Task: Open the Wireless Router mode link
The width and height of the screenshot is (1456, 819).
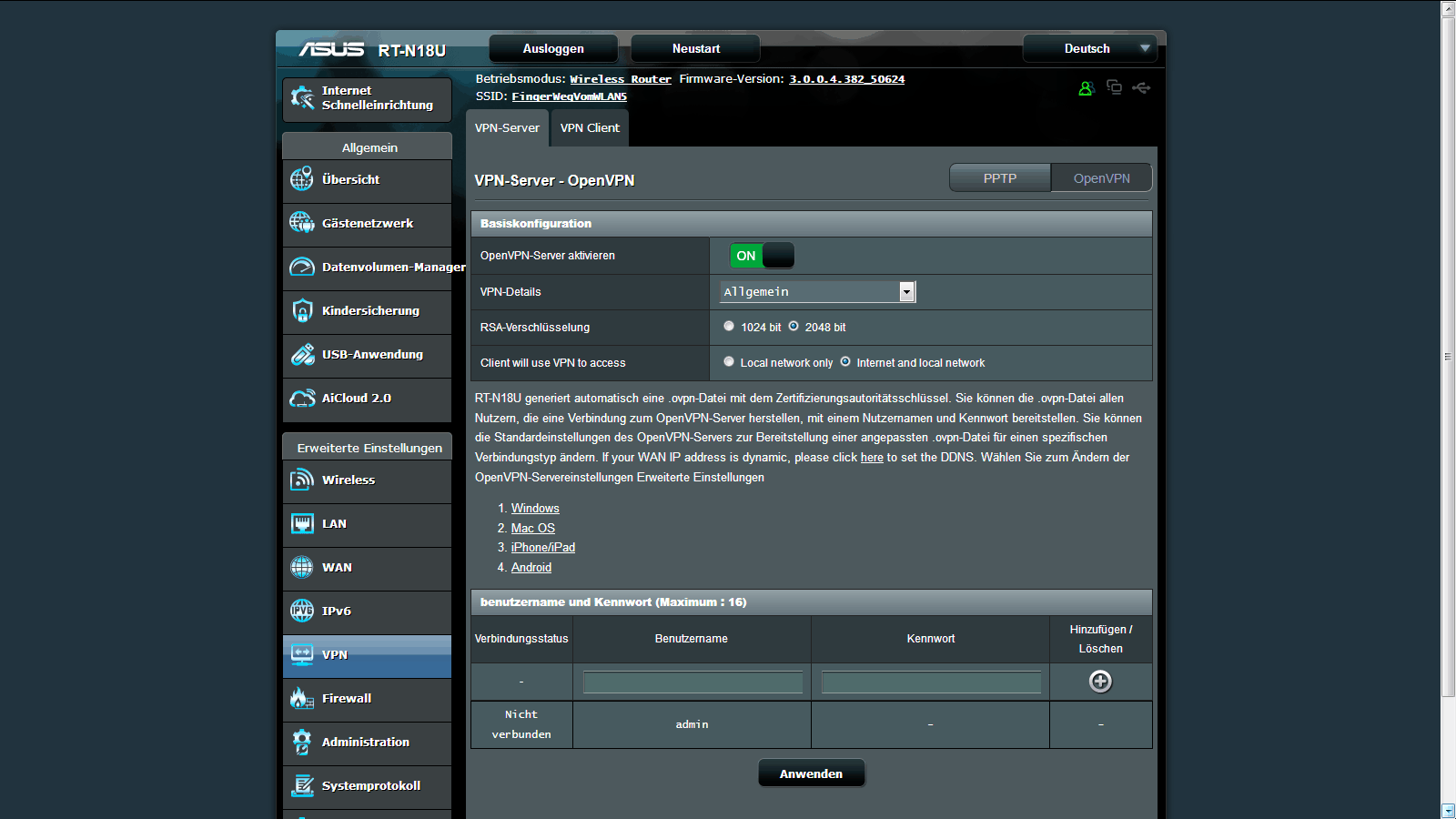Action: [621, 79]
